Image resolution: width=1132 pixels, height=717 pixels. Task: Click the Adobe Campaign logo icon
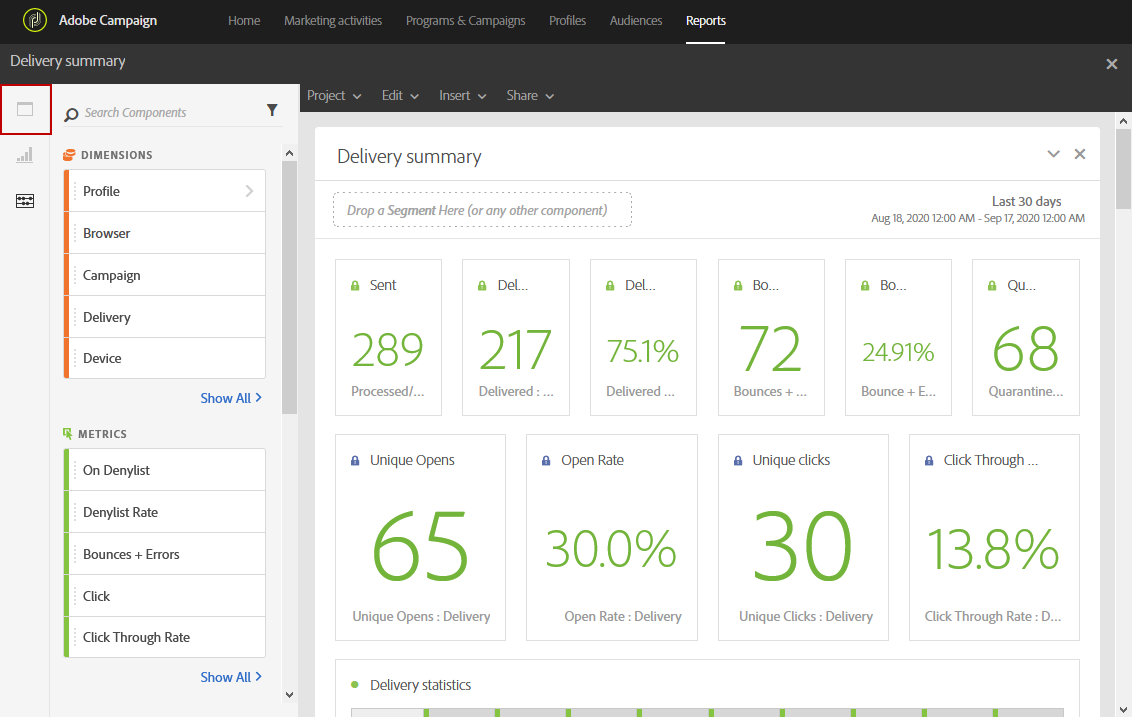point(35,20)
